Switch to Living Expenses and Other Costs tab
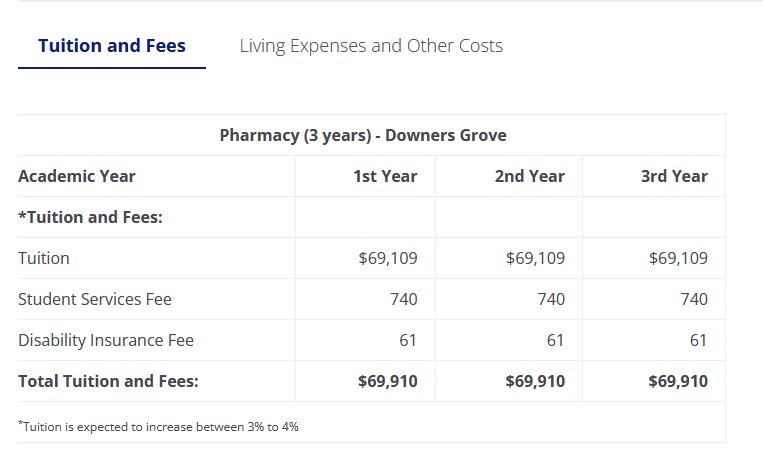This screenshot has width=763, height=453. 371,46
